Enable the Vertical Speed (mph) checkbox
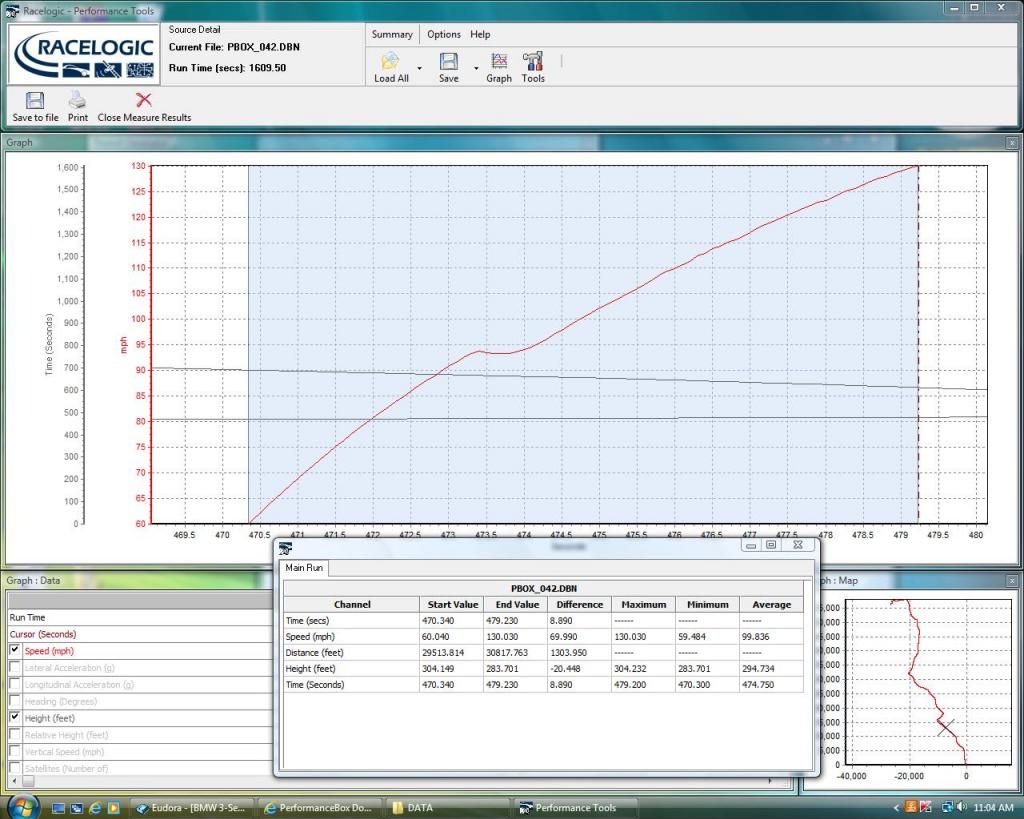The image size is (1024, 819). click(x=14, y=752)
